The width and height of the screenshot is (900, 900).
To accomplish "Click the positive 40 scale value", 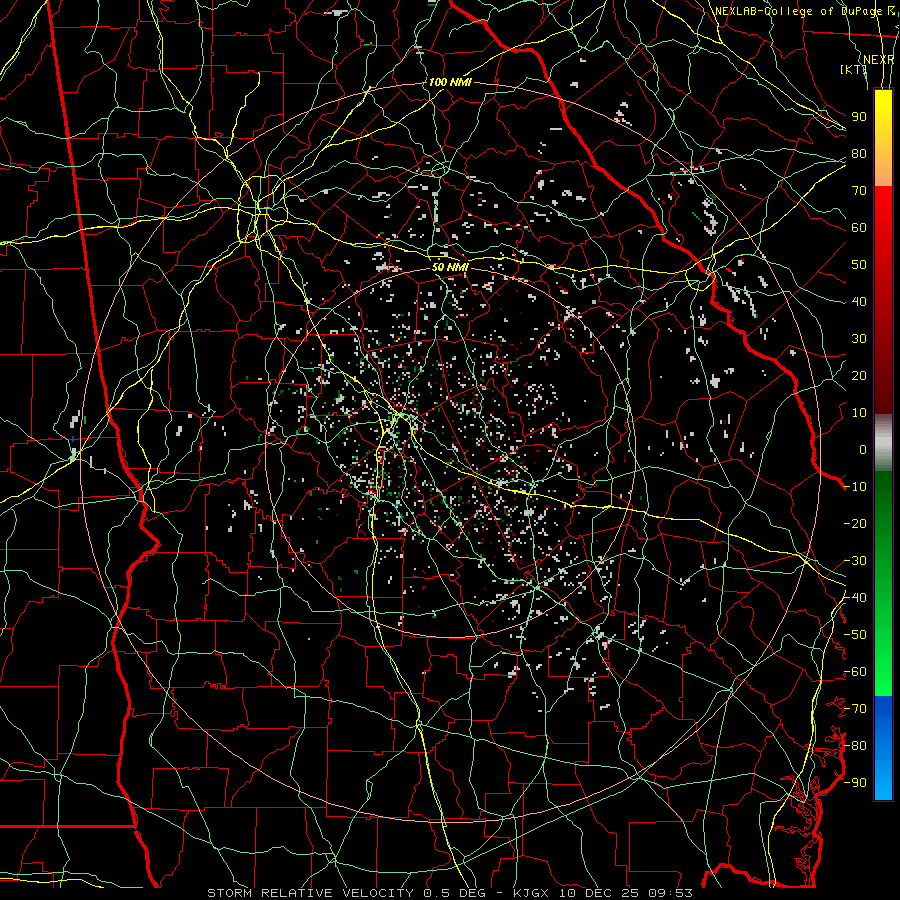I will (859, 301).
